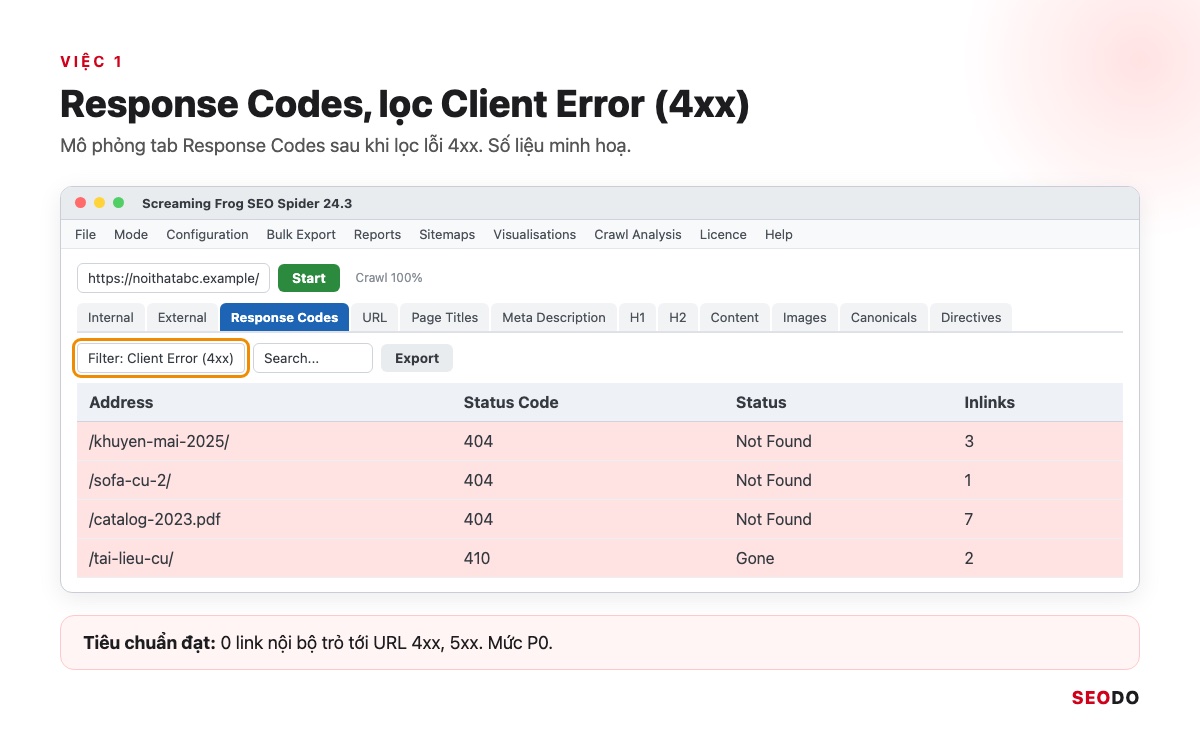Open the Content tab
Image resolution: width=1200 pixels, height=730 pixels.
(735, 317)
